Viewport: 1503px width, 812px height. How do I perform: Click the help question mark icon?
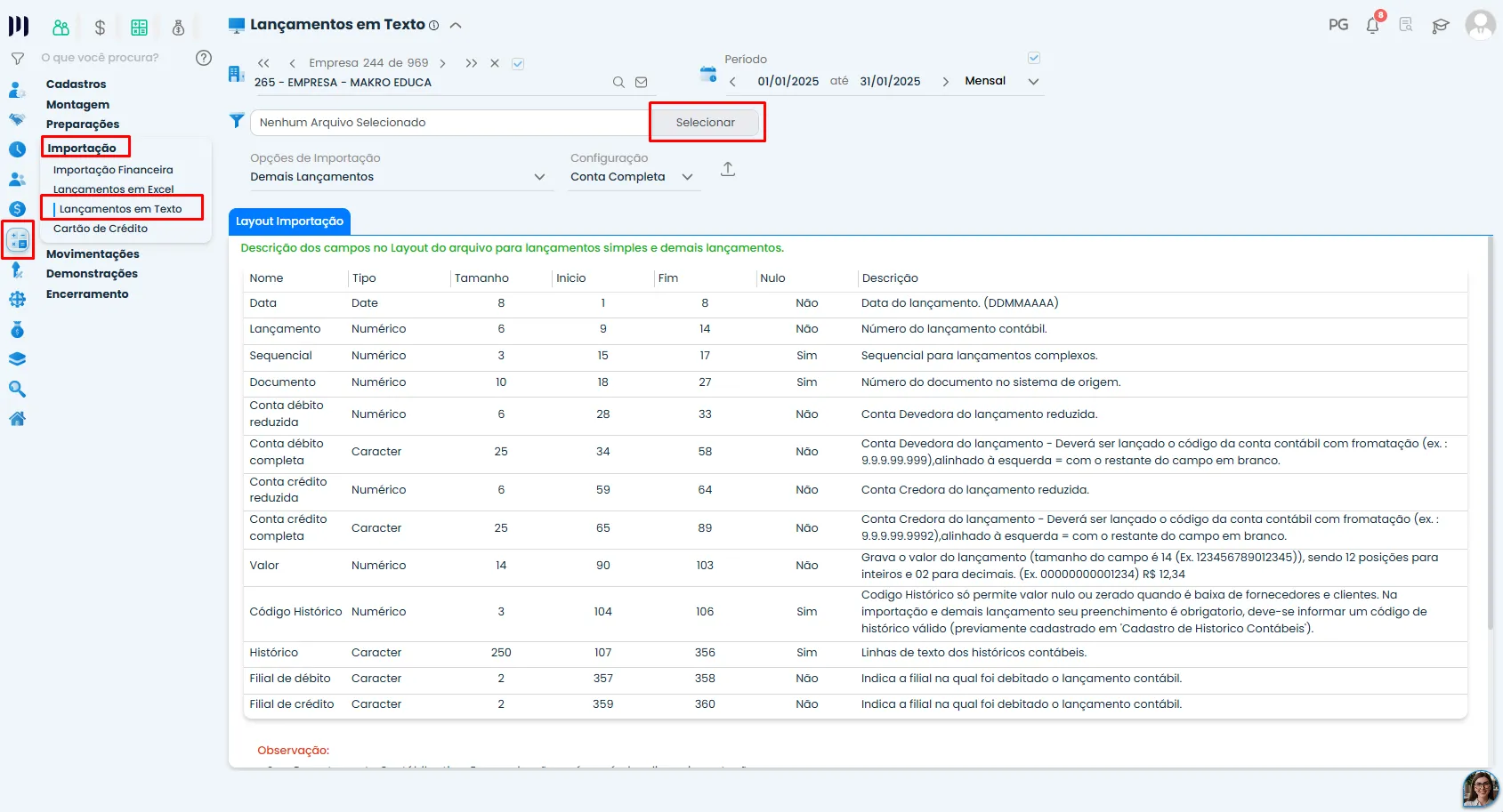204,58
